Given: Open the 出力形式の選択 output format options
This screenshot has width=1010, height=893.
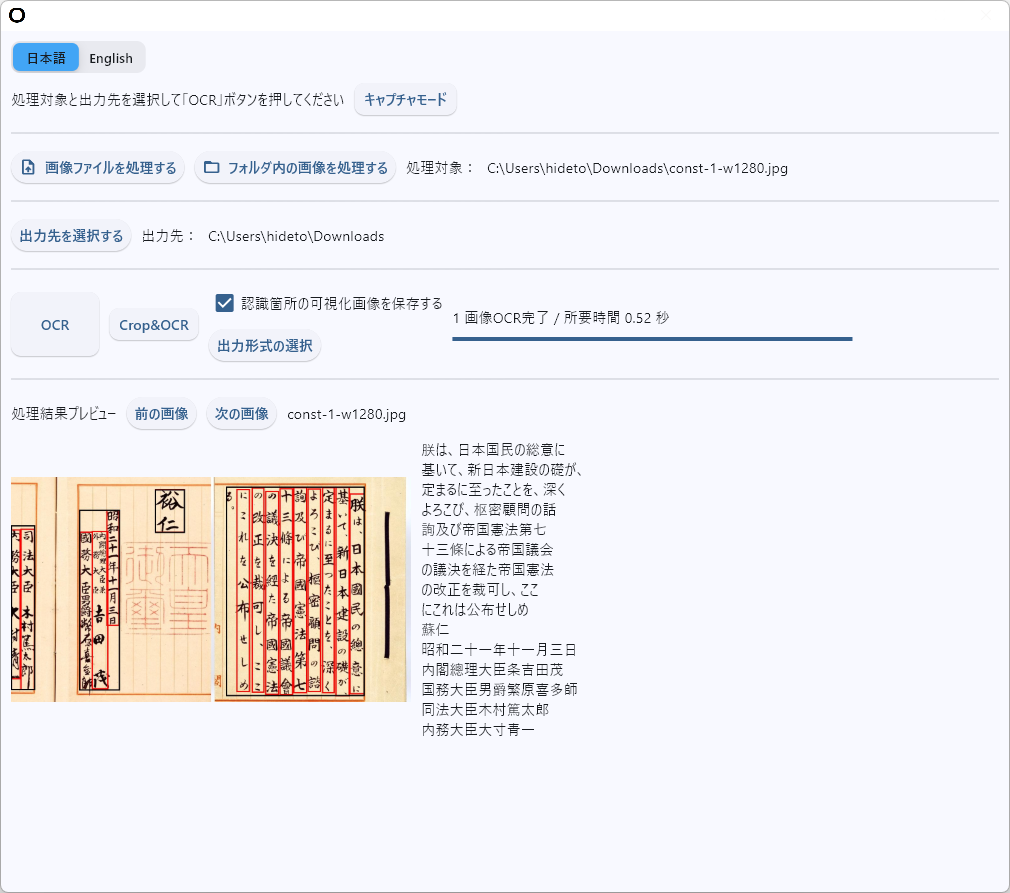Looking at the screenshot, I should (264, 345).
